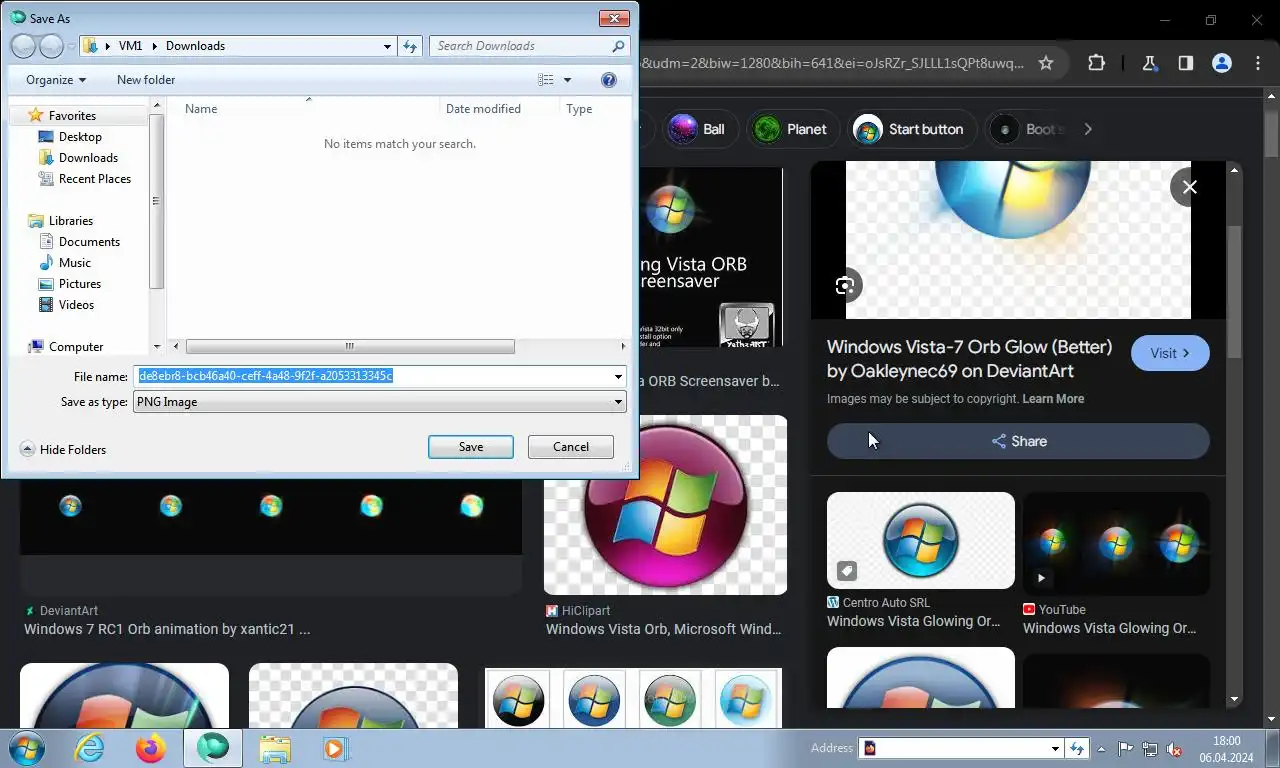
Task: Open the media player icon on taskbar
Action: [335, 748]
